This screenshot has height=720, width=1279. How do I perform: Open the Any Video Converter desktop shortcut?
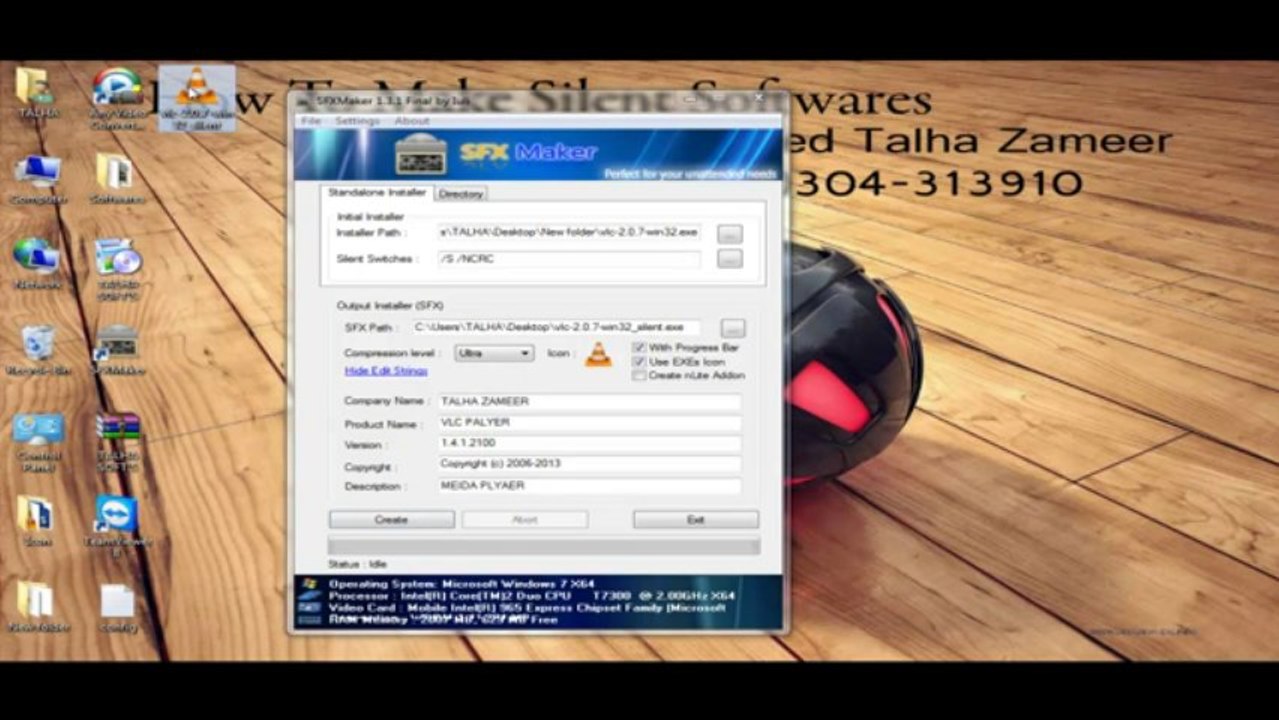116,97
